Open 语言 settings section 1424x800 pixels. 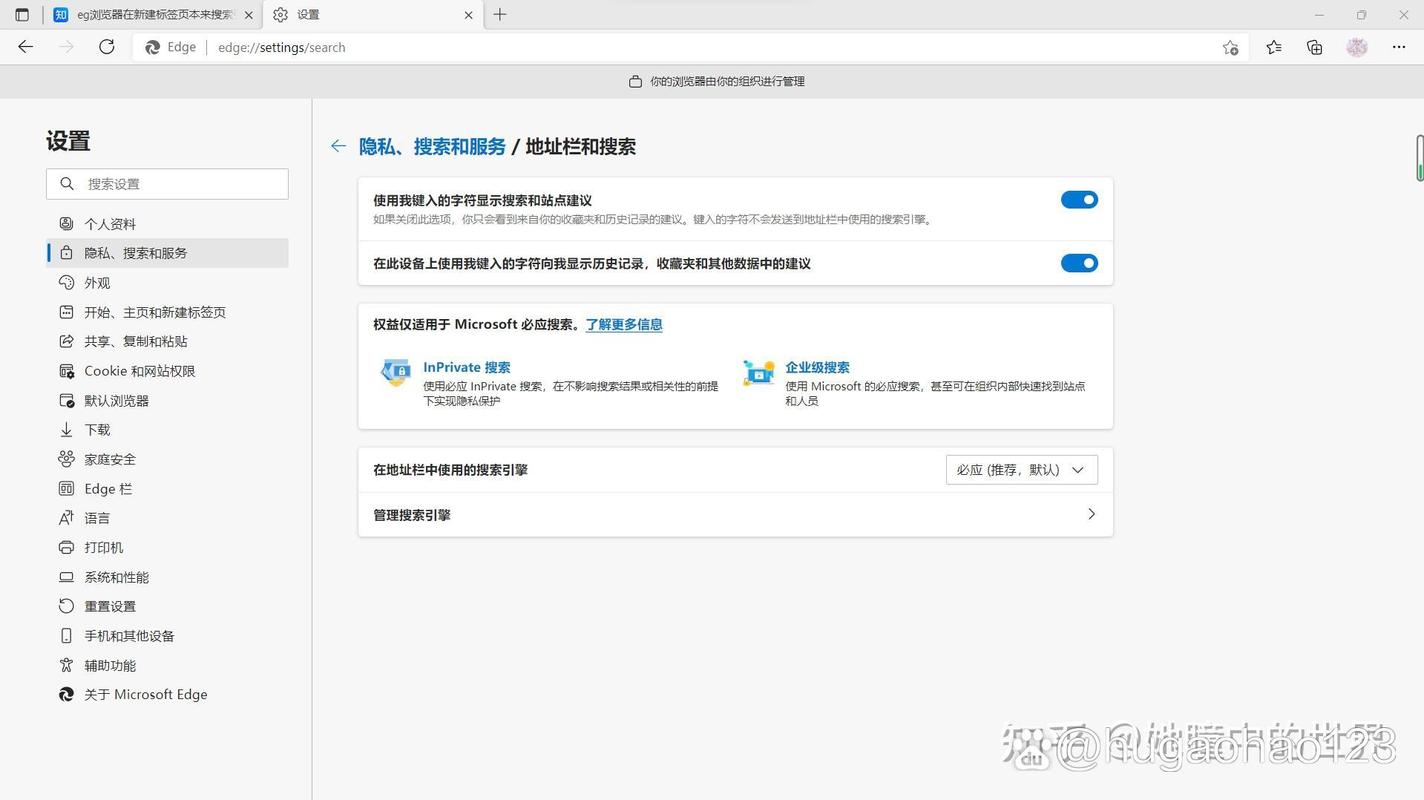(x=167, y=518)
